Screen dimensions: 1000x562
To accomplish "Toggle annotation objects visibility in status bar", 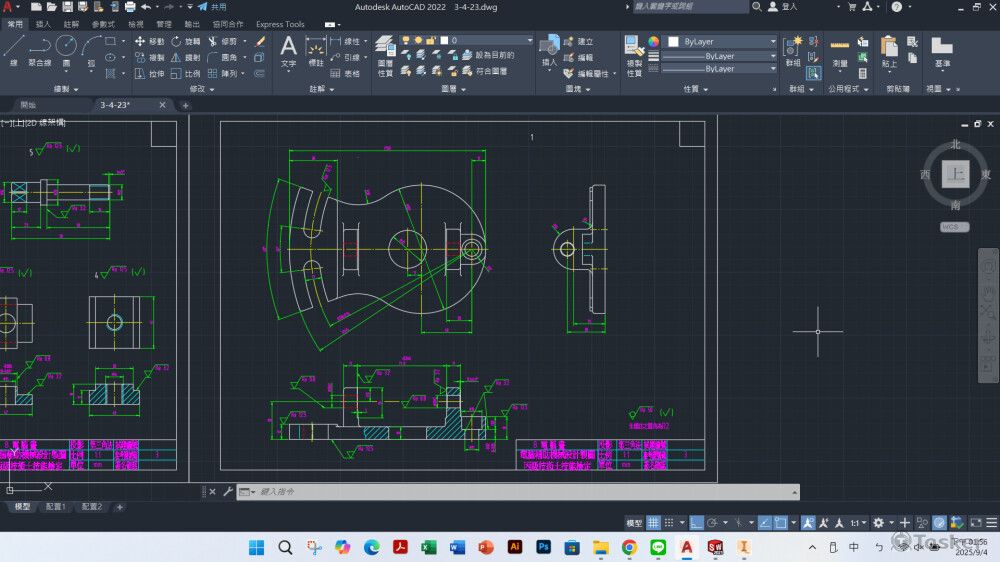I will click(808, 522).
